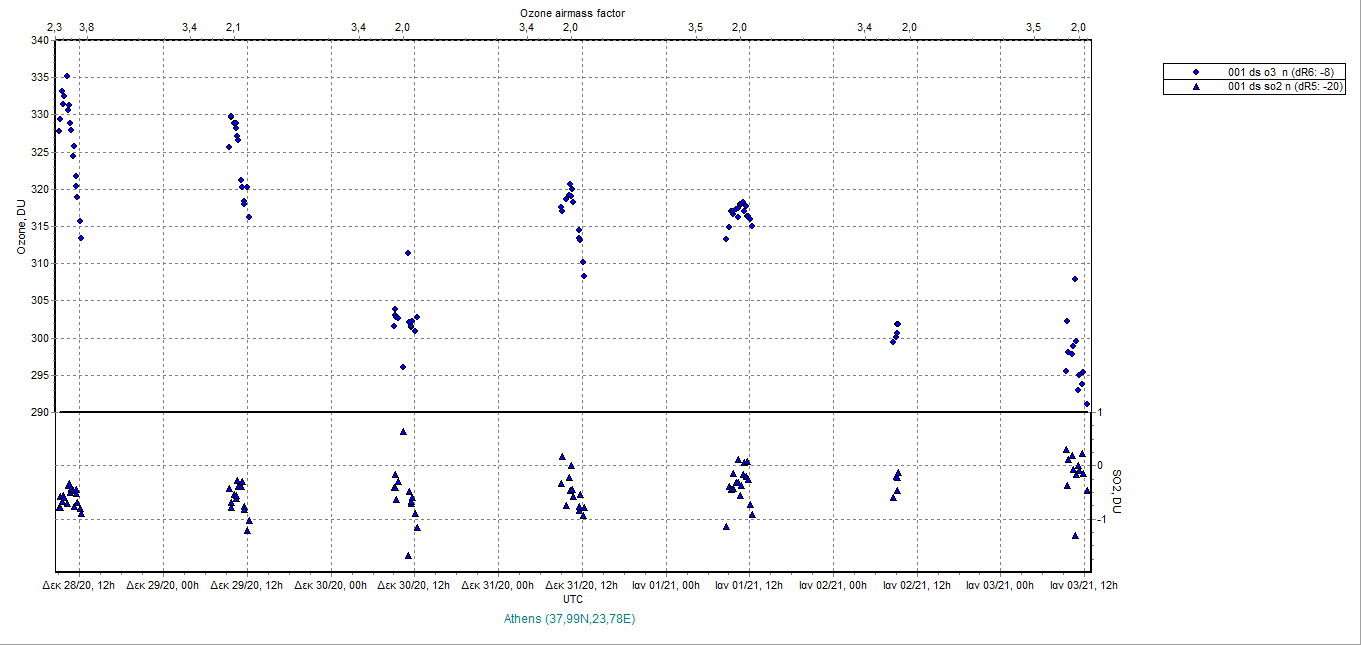Select the '001 ds so2 n' legend entry

[x=1283, y=87]
